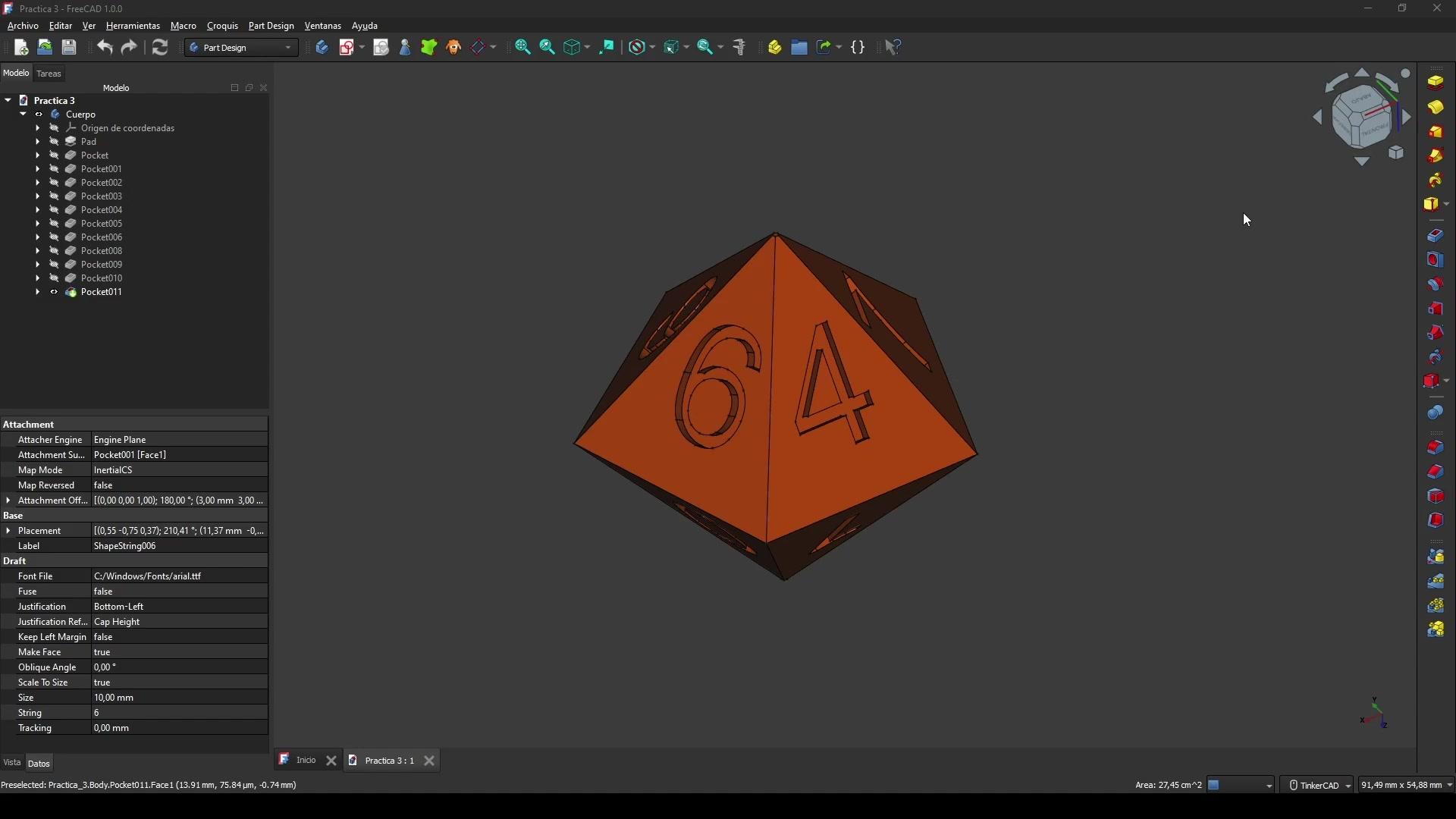This screenshot has height=819, width=1456.
Task: Click the Pad tool icon in right toolbar
Action: [1436, 82]
